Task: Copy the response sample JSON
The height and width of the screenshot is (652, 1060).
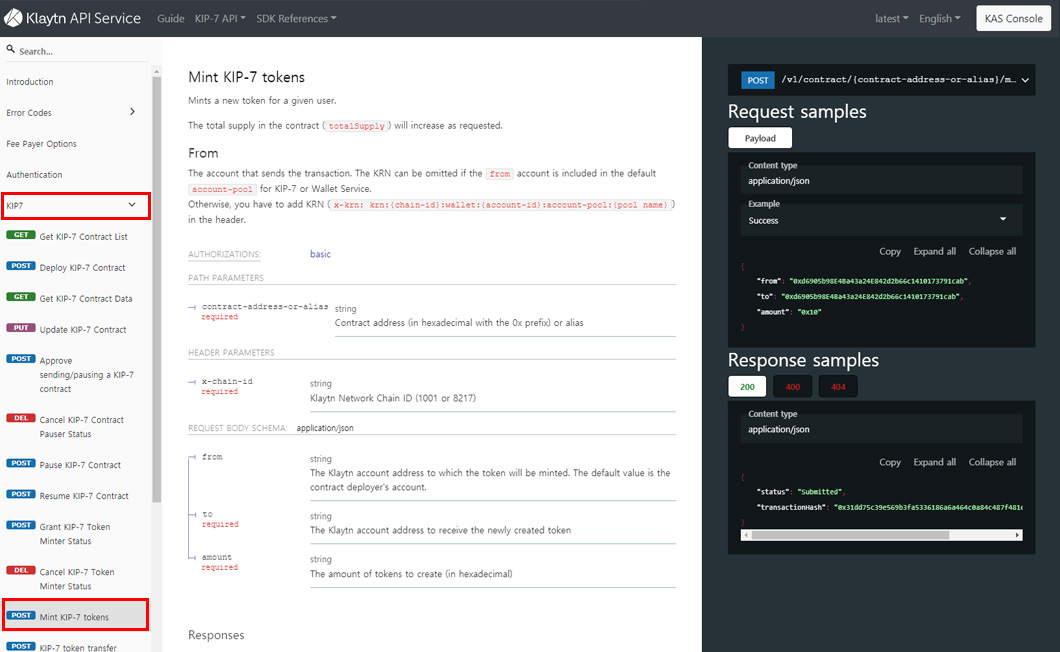Action: point(890,463)
